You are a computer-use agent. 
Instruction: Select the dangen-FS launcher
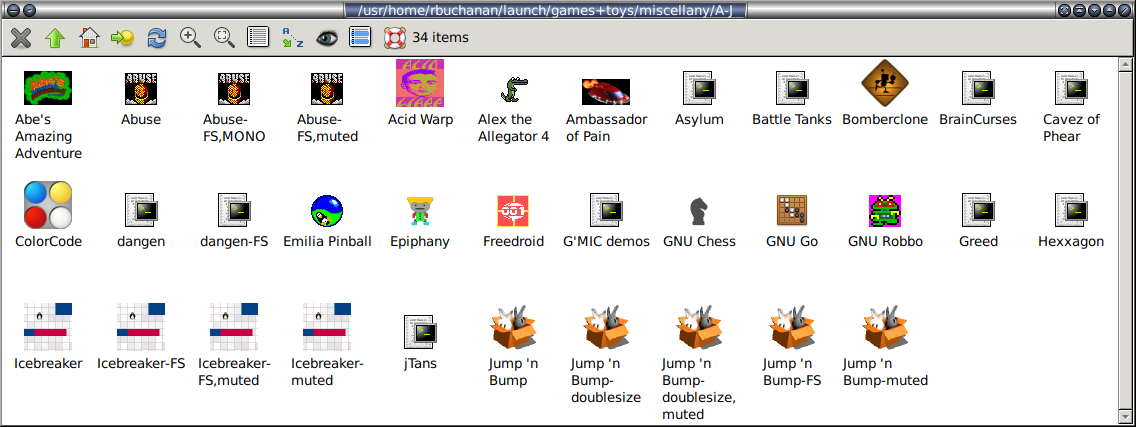click(233, 210)
